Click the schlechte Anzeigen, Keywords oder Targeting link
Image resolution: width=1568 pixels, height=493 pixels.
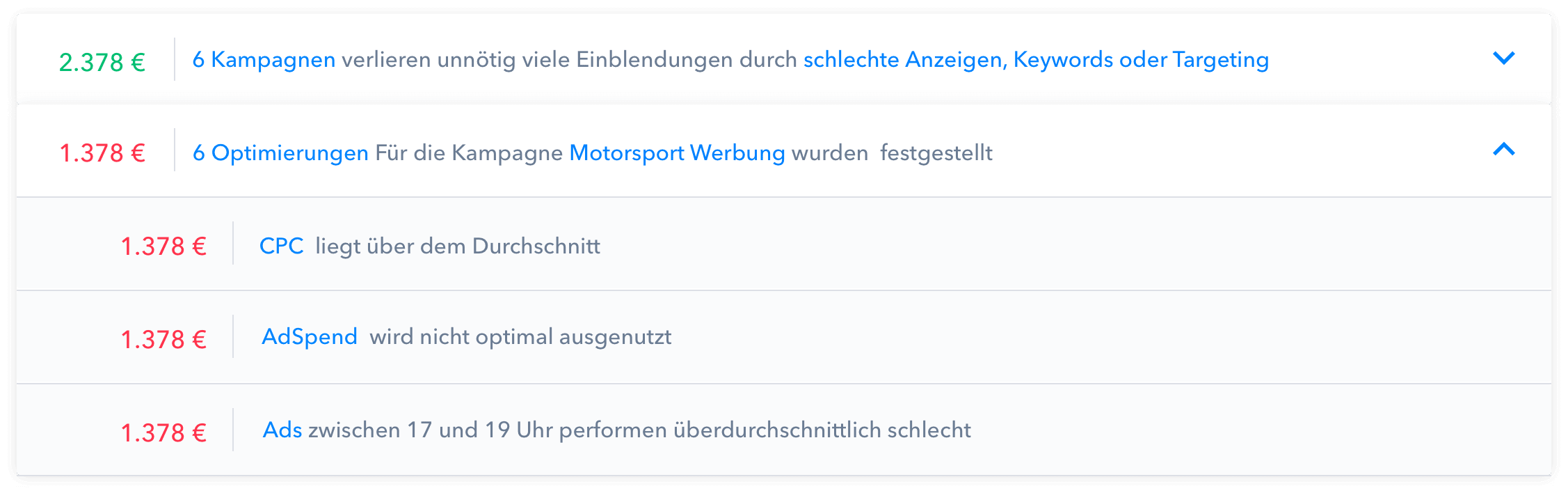[1035, 60]
